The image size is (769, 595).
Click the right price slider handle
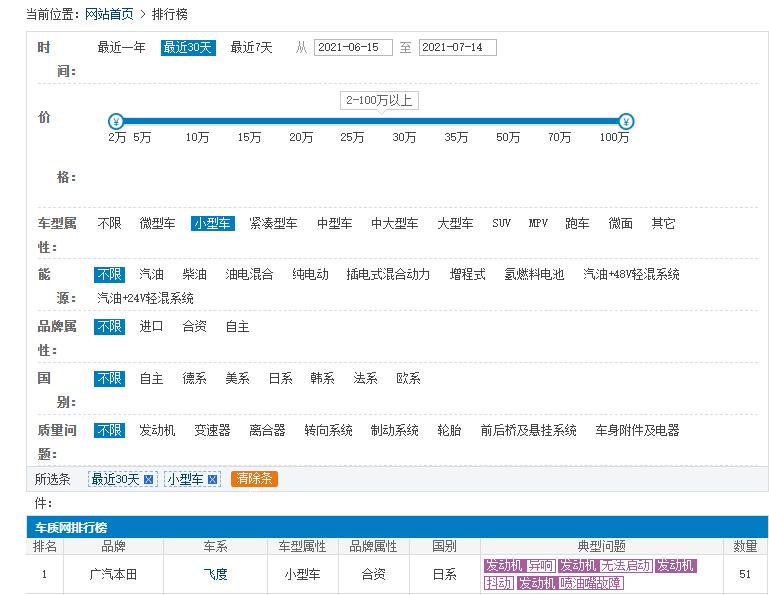[x=626, y=122]
